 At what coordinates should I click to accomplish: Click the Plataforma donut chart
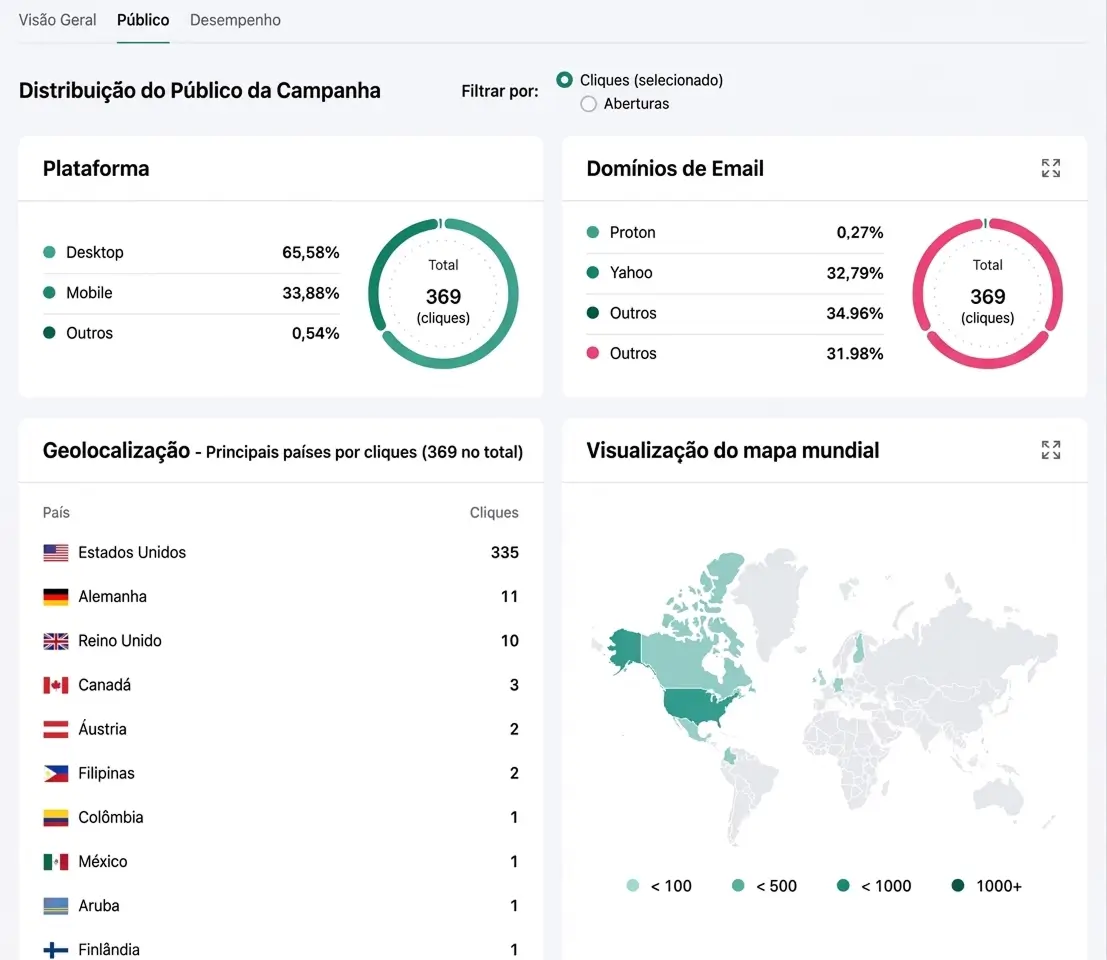[x=443, y=293]
